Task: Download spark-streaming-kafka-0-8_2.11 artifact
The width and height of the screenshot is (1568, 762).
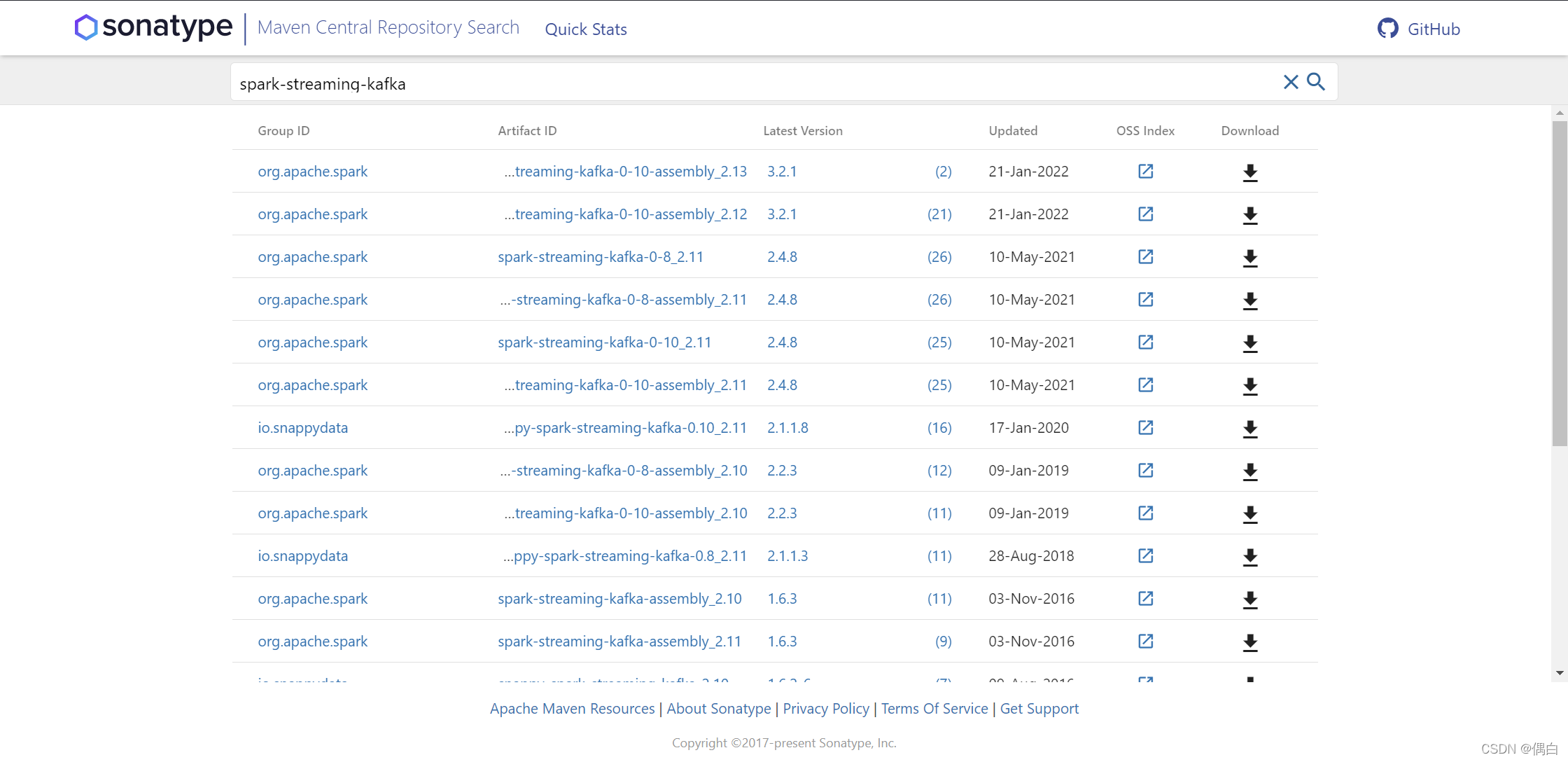Action: coord(1250,258)
